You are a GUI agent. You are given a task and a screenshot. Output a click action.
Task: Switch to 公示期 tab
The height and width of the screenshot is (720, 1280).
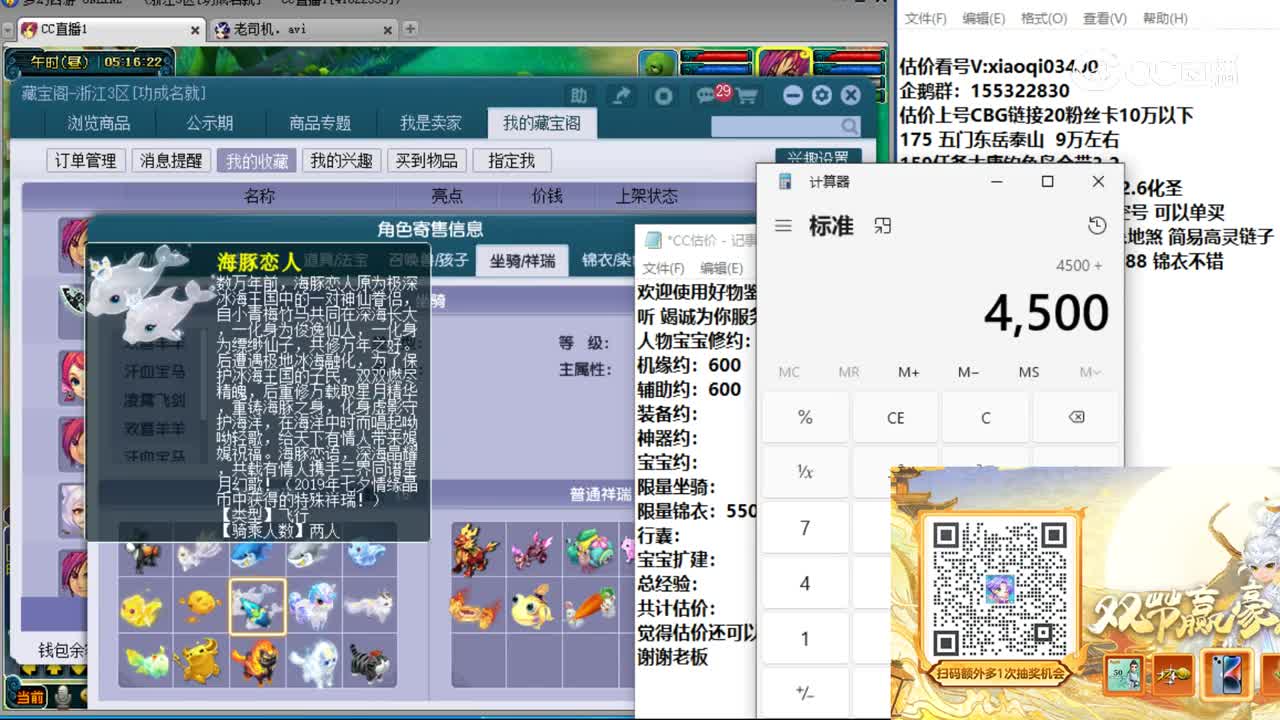point(210,123)
